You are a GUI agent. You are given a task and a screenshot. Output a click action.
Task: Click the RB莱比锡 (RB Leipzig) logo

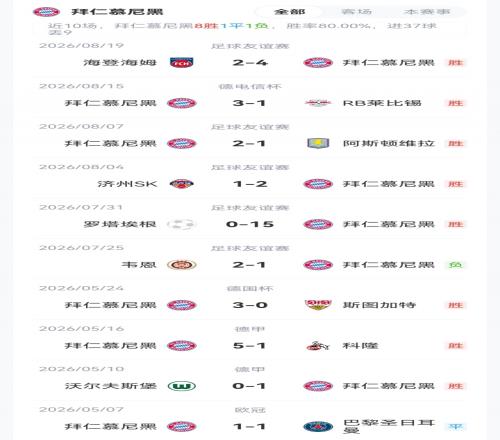click(318, 103)
